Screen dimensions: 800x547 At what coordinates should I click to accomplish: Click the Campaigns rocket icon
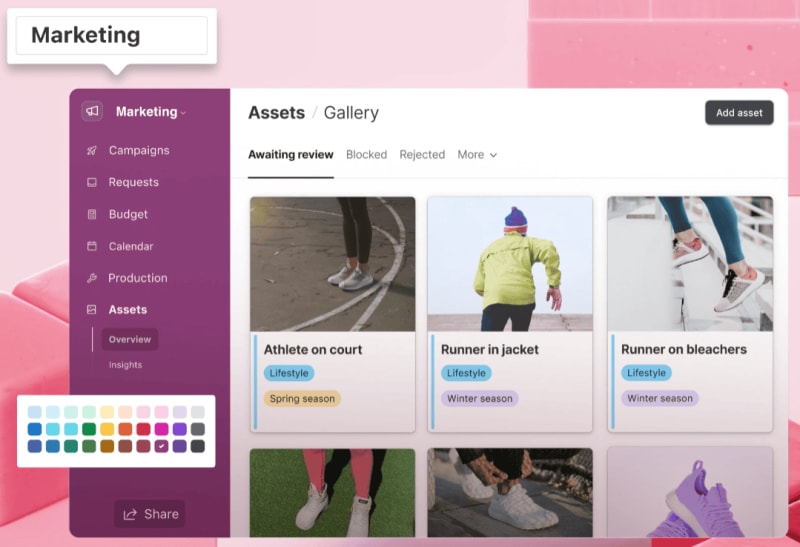click(x=91, y=151)
